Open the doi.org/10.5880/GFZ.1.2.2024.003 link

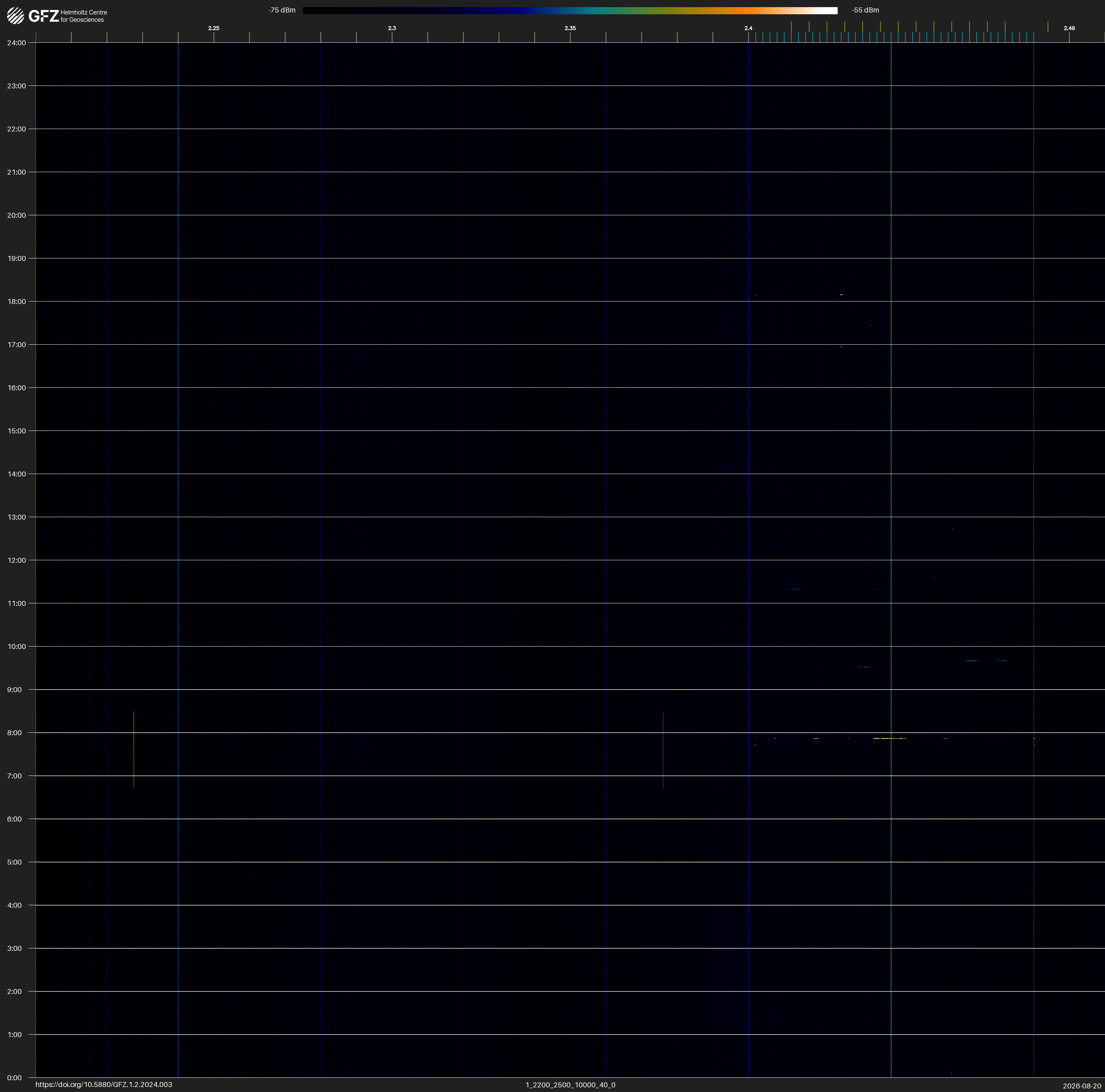[103, 1085]
